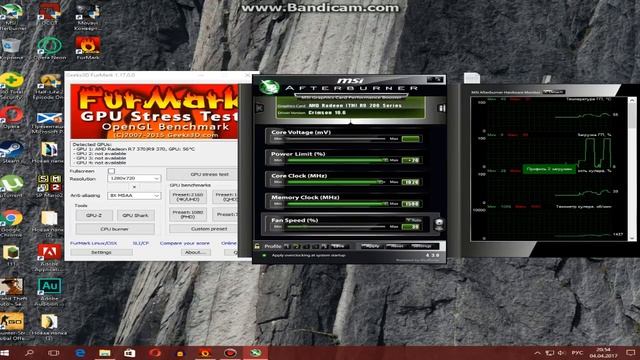Launch Half-Life 2 Episode One shortcut
Image resolution: width=640 pixels, height=360 pixels.
[49, 86]
